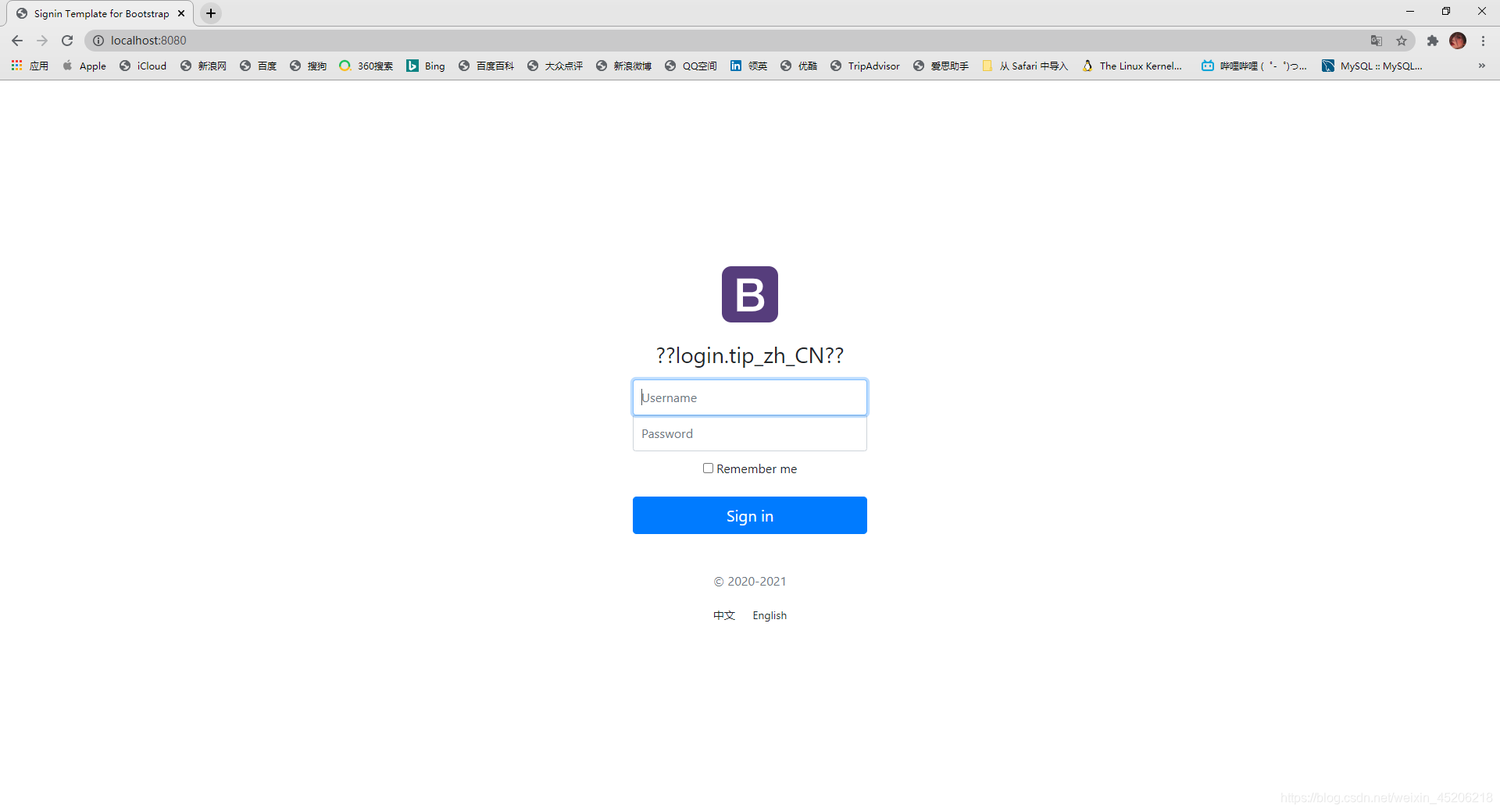Screen dimensions: 1500x812
Task: Open the 360搜索 bookmark
Action: pyautogui.click(x=366, y=66)
